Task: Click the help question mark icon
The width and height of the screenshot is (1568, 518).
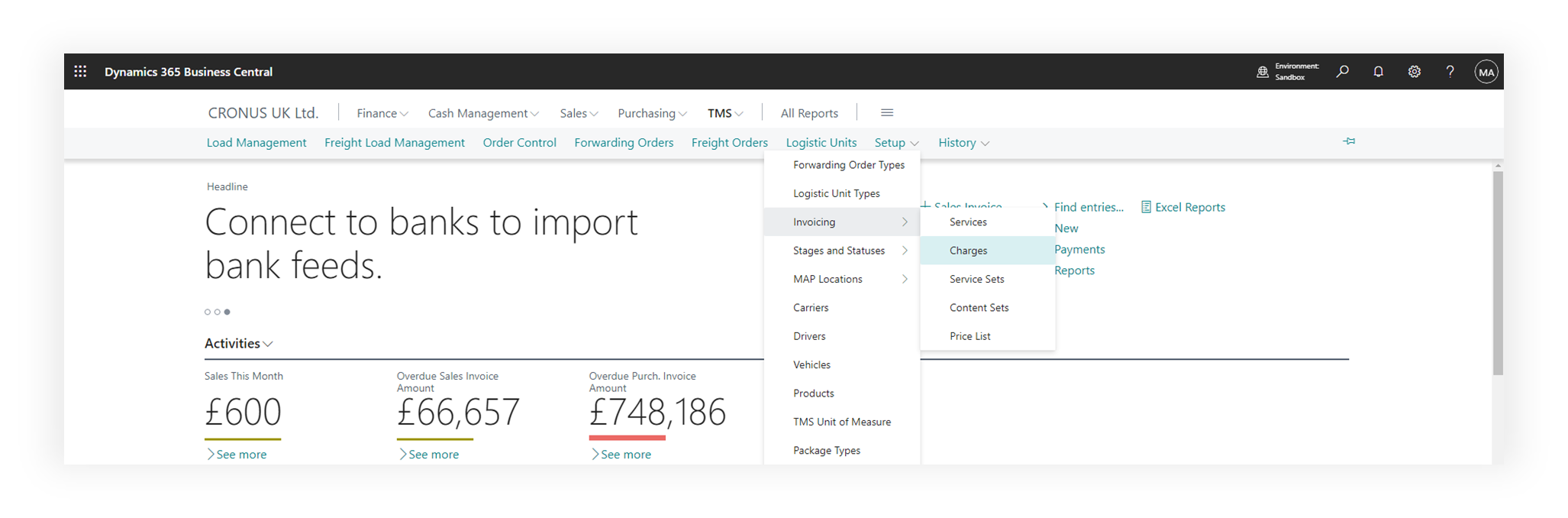Action: coord(1450,72)
